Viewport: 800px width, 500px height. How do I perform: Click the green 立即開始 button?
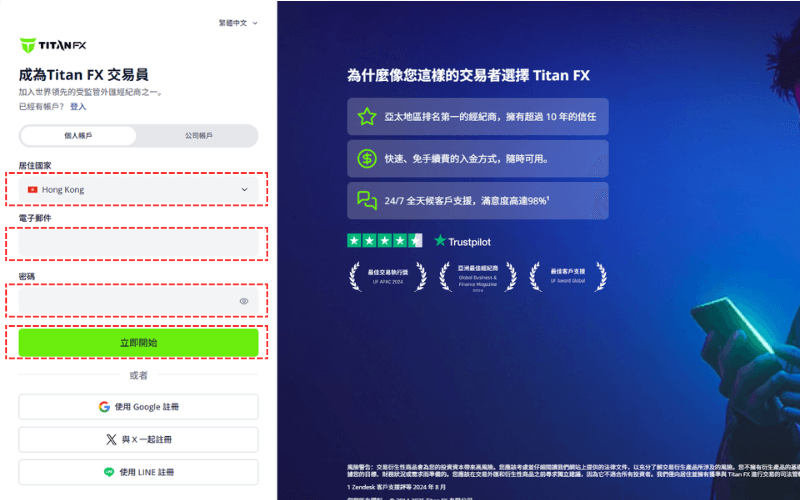(138, 342)
